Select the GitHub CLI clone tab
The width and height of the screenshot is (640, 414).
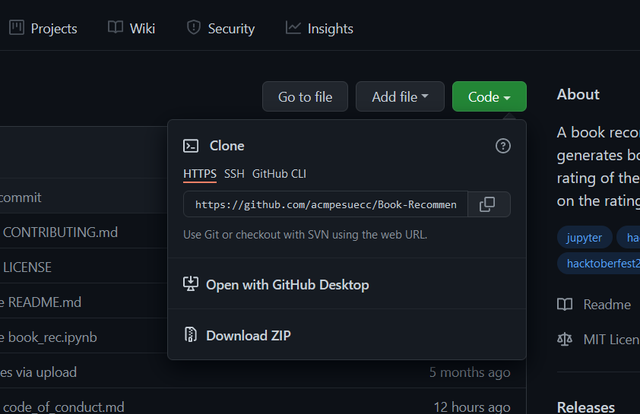279,174
